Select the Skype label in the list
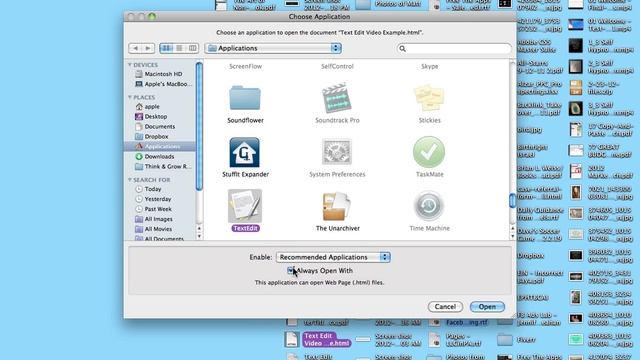This screenshot has height=360, width=640. point(429,66)
